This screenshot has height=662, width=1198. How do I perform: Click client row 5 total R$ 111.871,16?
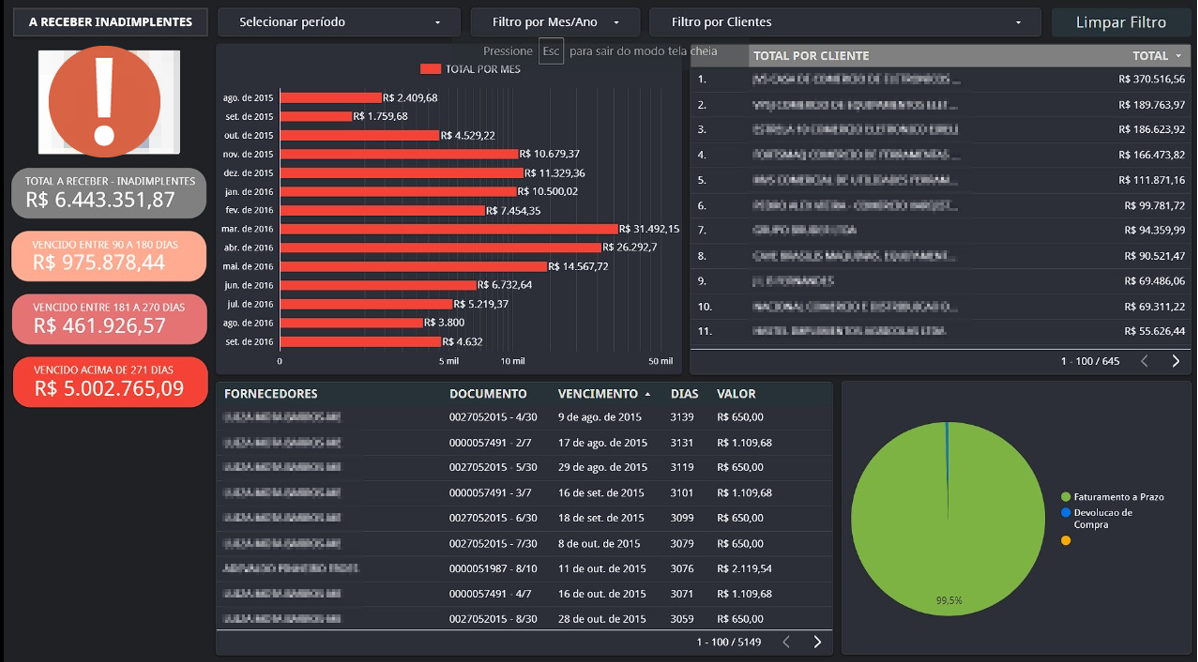(x=1151, y=180)
